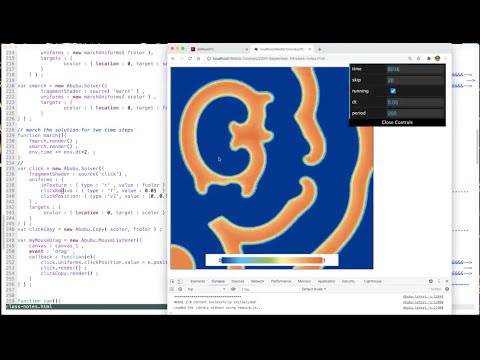Open the user profile avatar menu
480x360 pixels.
pyautogui.click(x=437, y=58)
